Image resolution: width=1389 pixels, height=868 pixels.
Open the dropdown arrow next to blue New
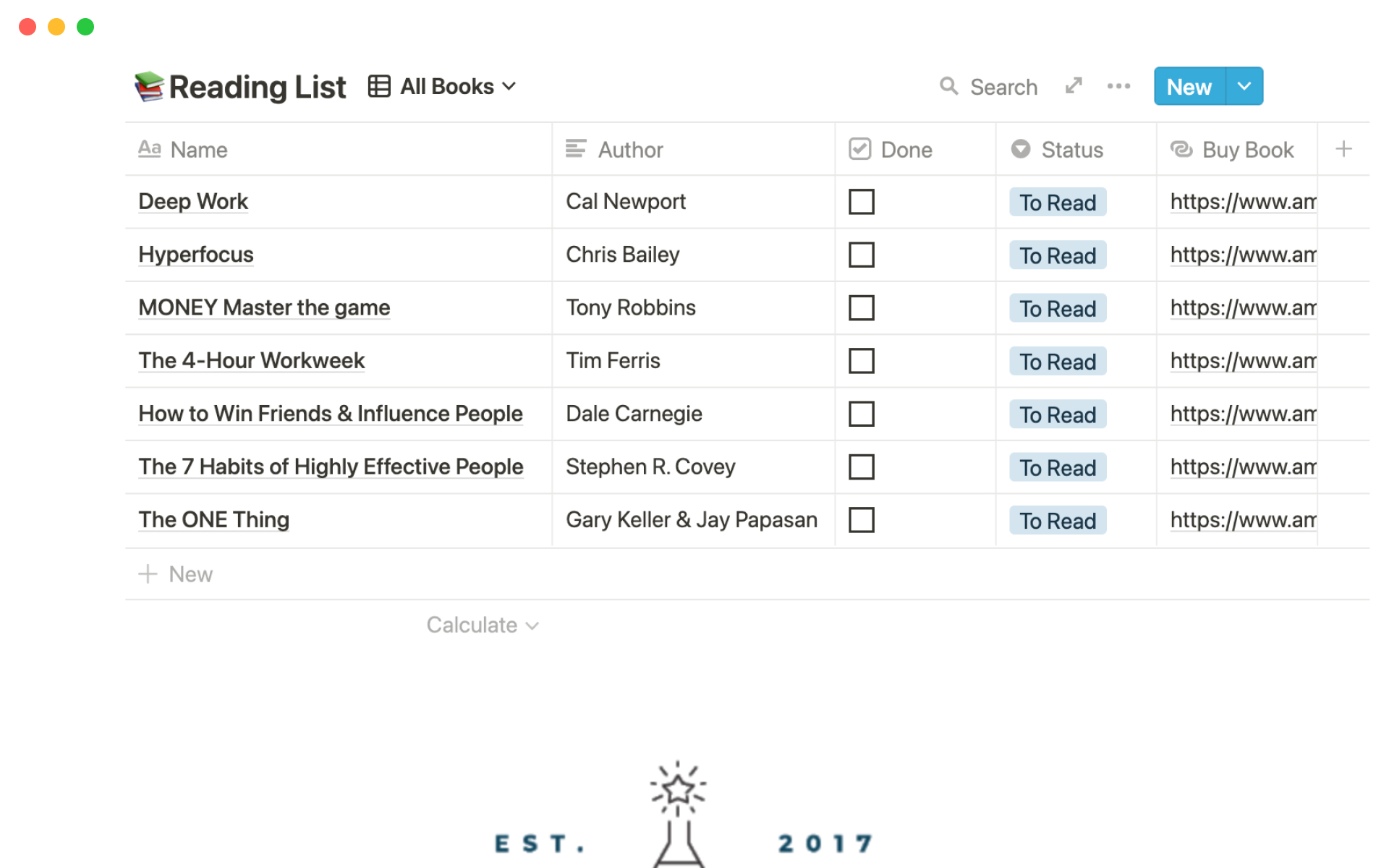(1244, 86)
